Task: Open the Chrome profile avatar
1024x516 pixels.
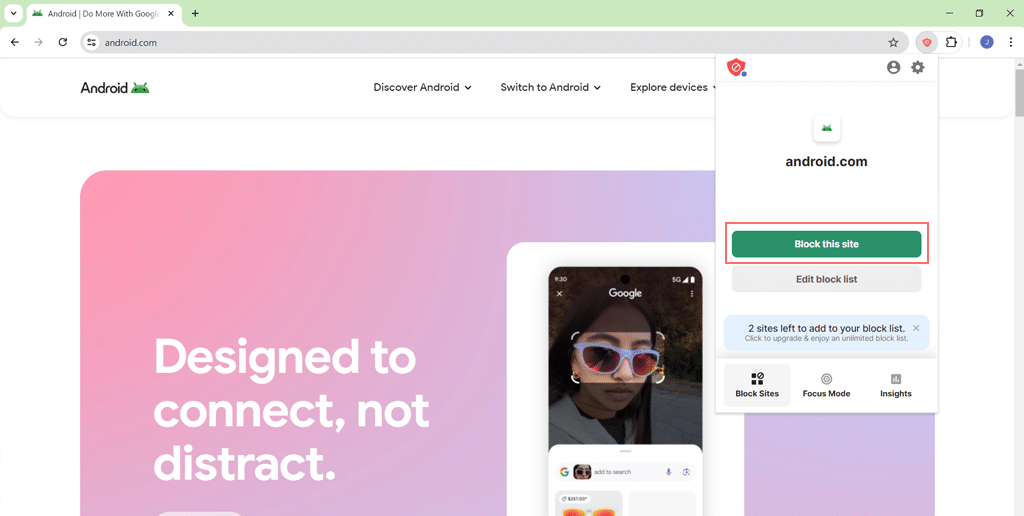Action: [987, 42]
